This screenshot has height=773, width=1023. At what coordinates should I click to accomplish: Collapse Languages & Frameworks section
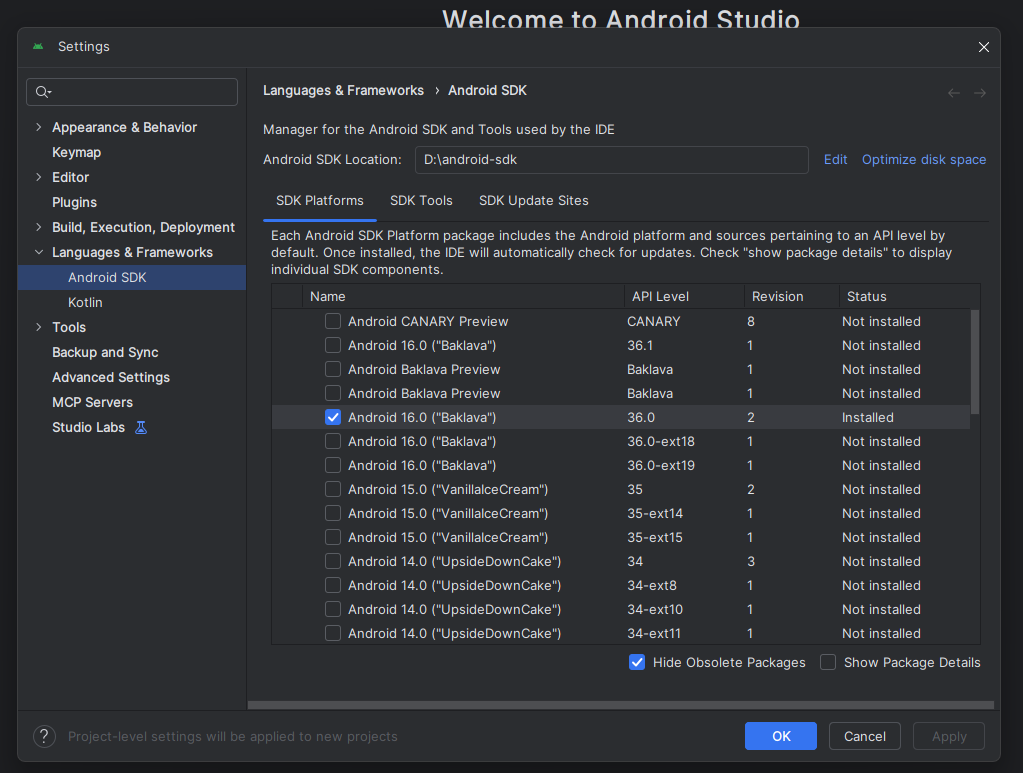[x=38, y=252]
